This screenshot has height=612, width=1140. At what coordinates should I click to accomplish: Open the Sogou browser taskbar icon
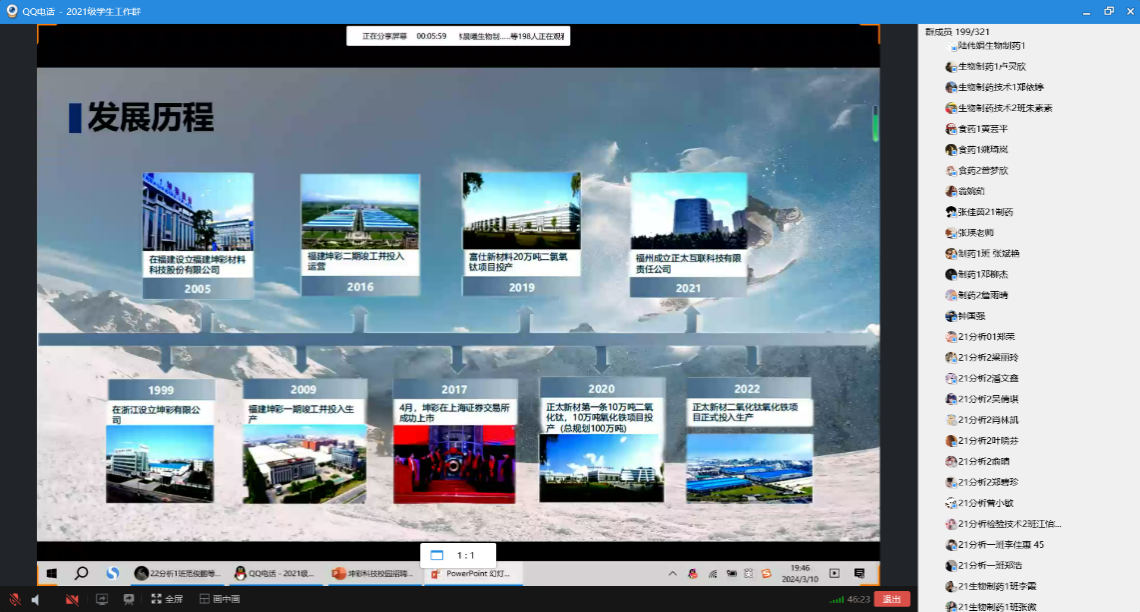[113, 573]
